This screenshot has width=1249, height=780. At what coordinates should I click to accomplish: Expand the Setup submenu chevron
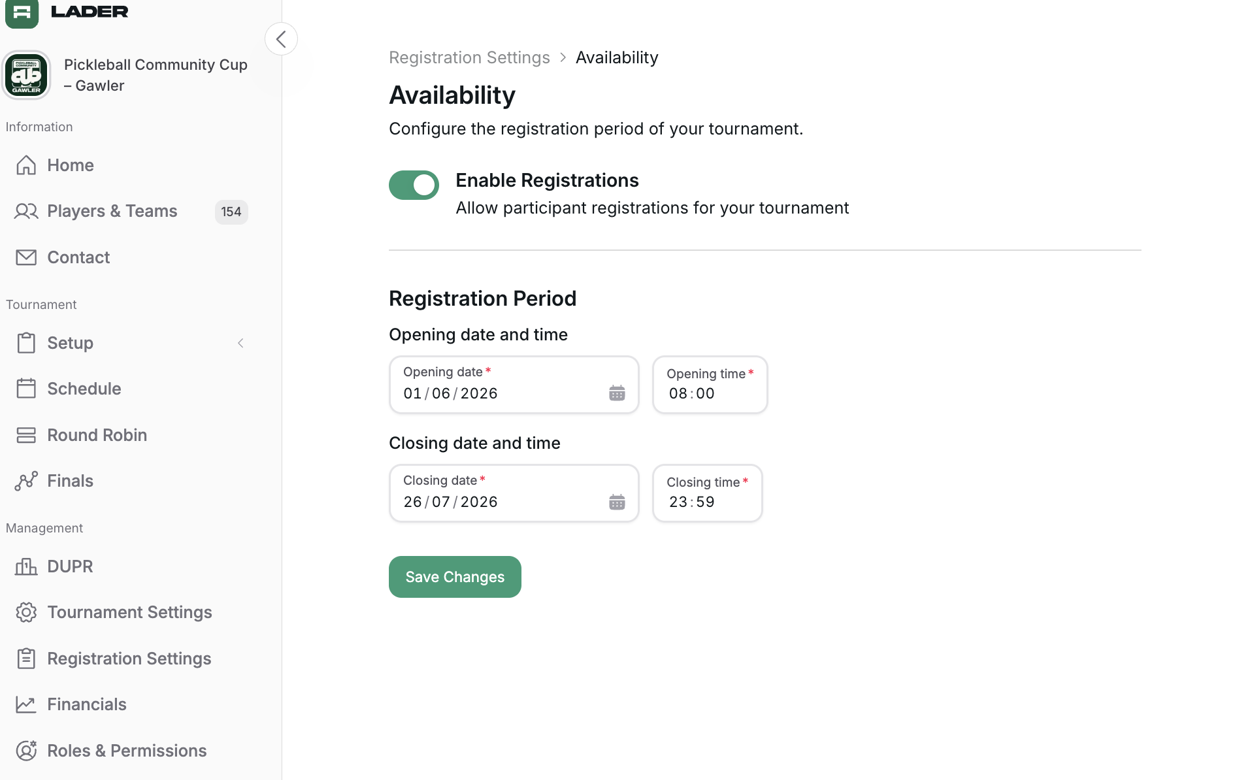tap(240, 343)
